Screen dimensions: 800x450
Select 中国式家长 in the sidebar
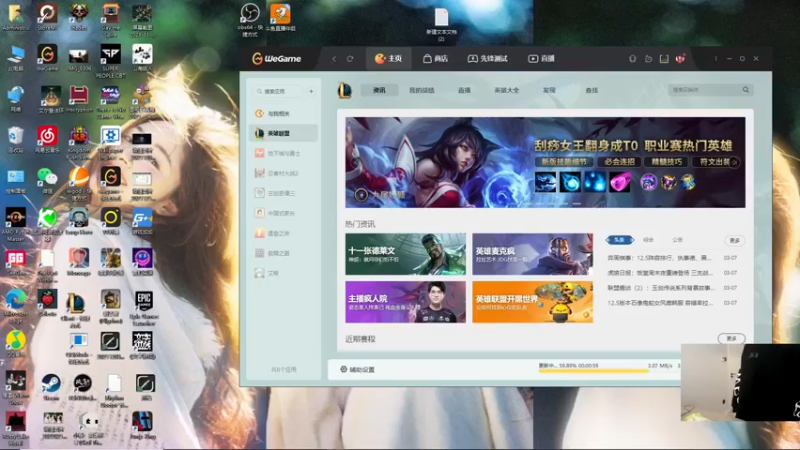point(284,213)
